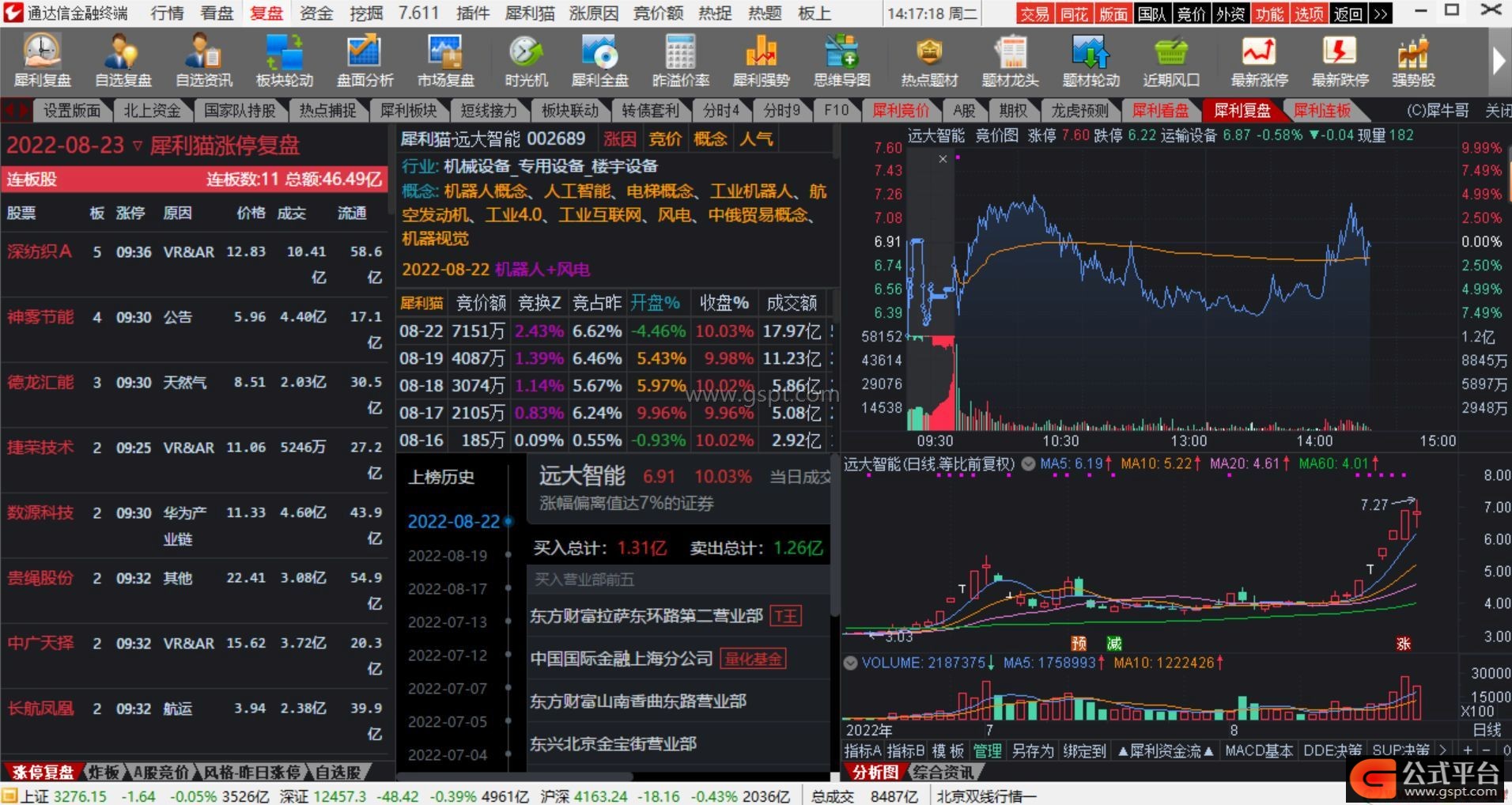This screenshot has height=805, width=1512.
Task: Switch to the 北上资金 tab
Action: (152, 111)
